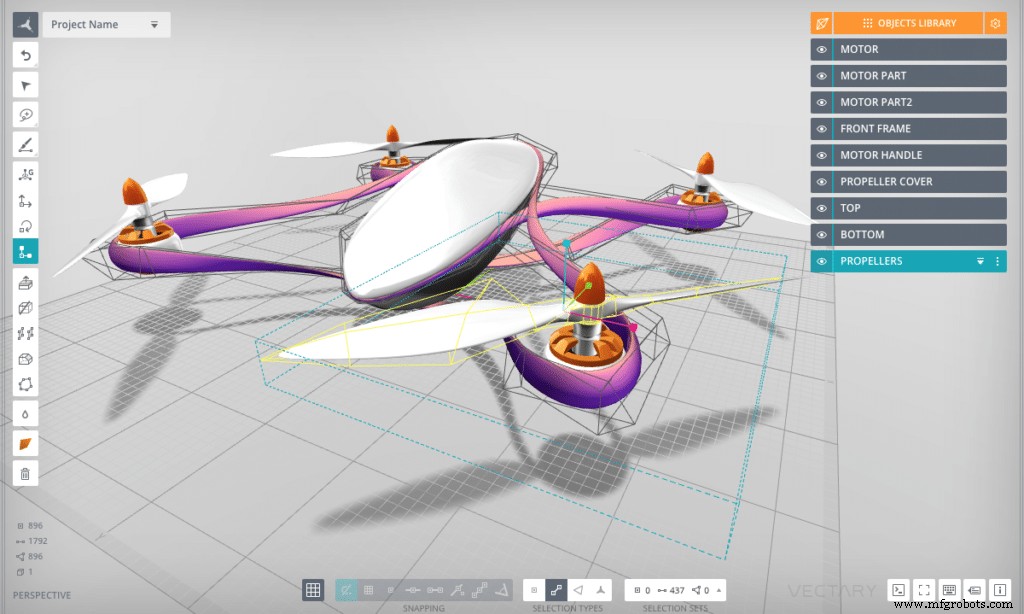The height and width of the screenshot is (614, 1024).
Task: Select the arrow selection tool
Action: (x=25, y=85)
